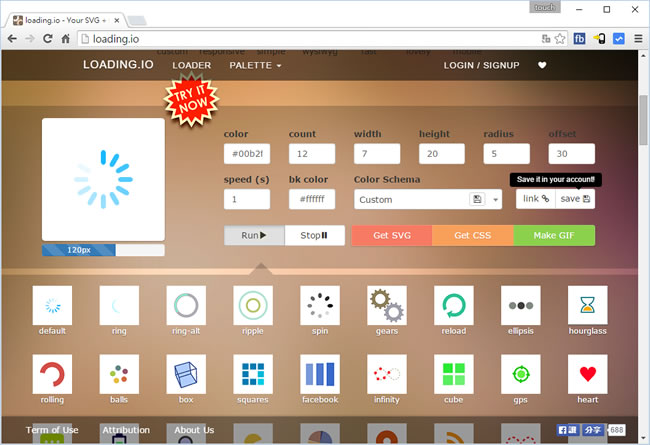Open LOGIN / SIGNUP page
The image size is (650, 445).
481,66
